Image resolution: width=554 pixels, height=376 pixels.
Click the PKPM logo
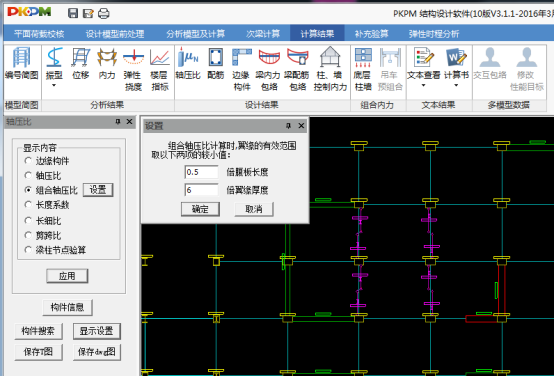point(29,12)
